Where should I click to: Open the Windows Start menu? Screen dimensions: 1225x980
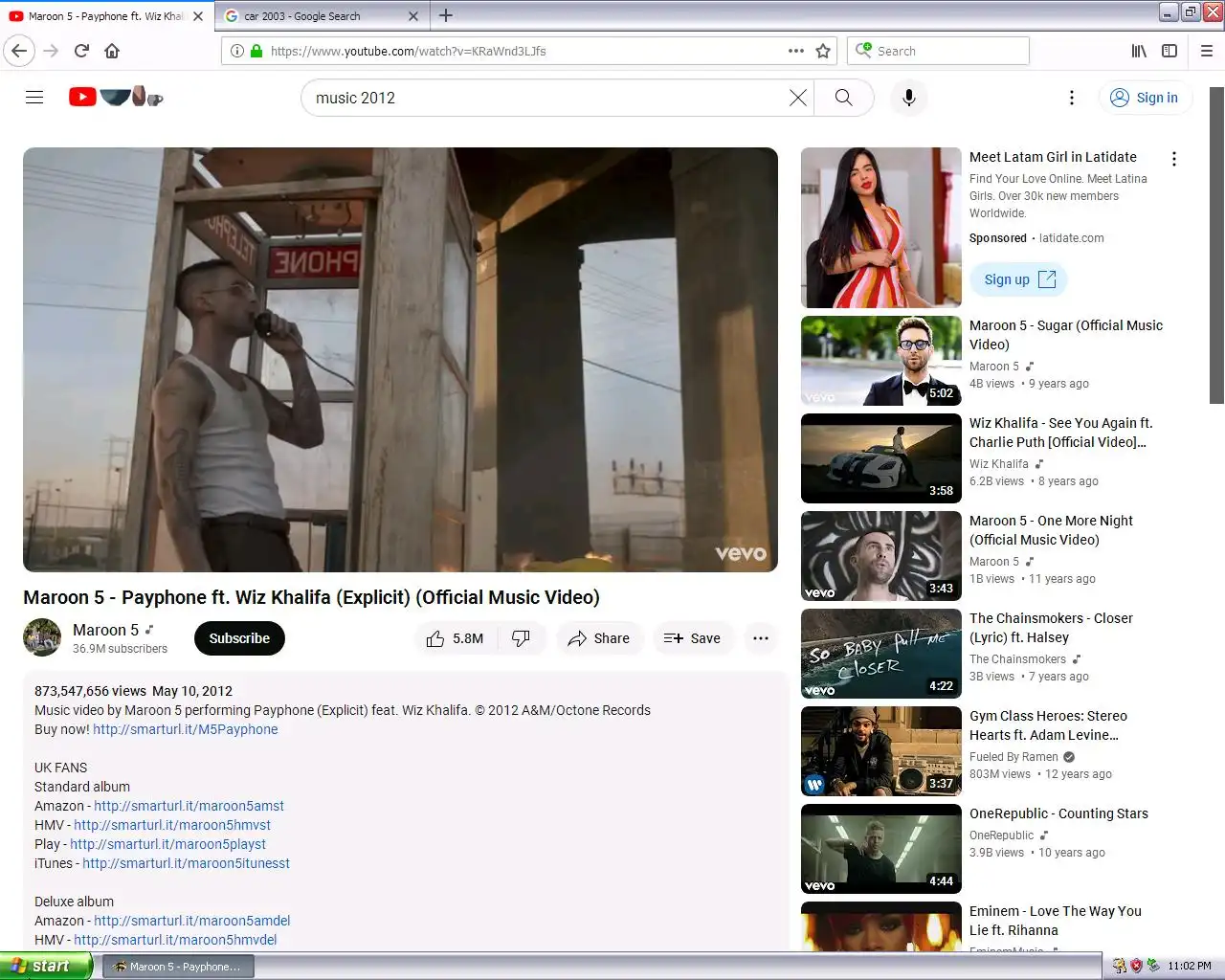point(46,966)
